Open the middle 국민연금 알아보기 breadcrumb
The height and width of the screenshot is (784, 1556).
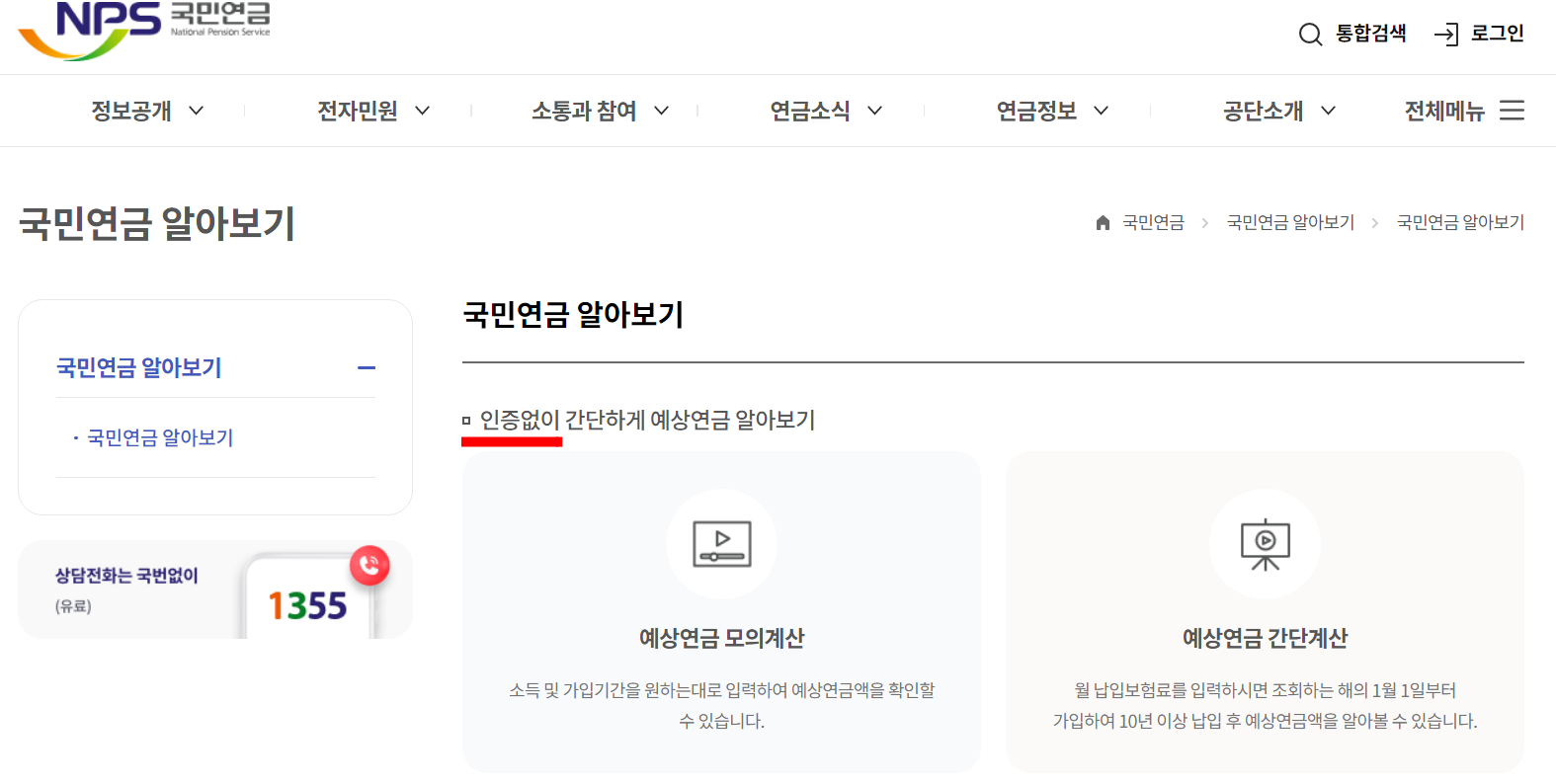[x=1290, y=223]
